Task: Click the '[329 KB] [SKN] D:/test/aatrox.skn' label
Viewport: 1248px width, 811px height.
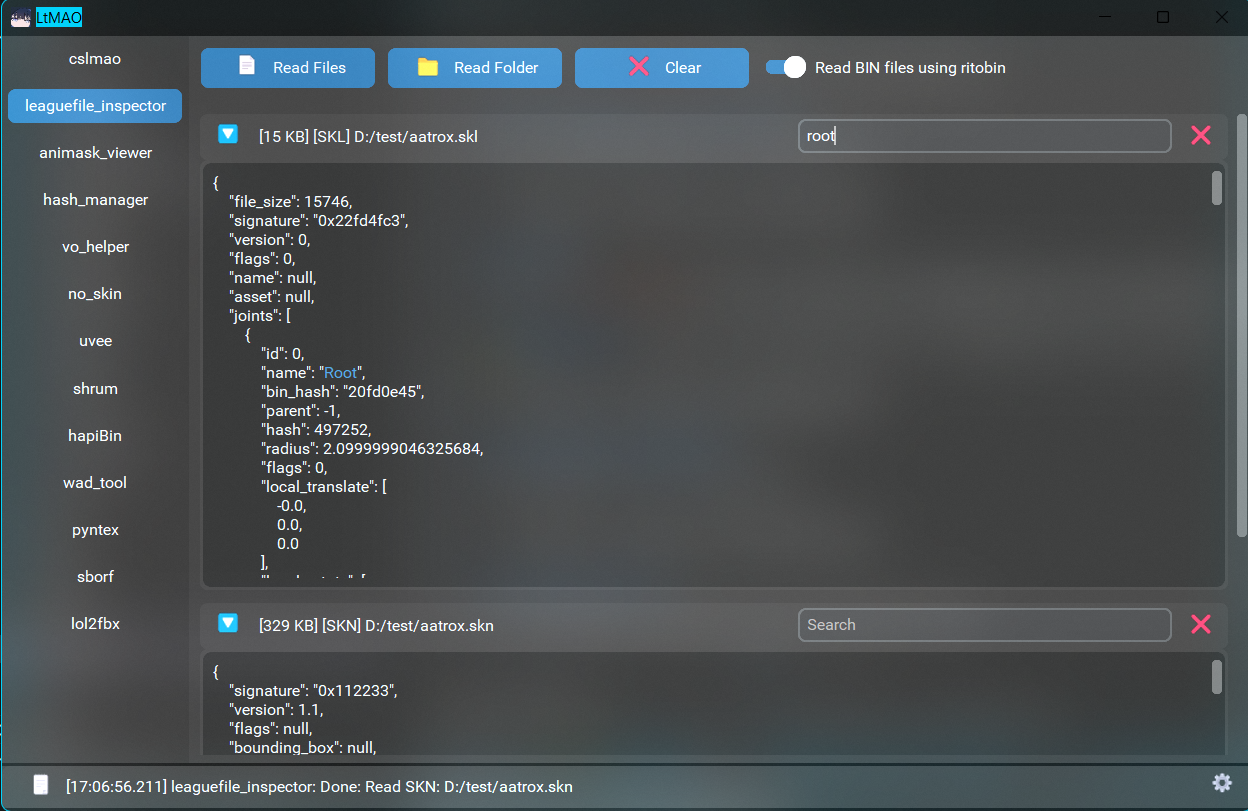Action: (376, 625)
